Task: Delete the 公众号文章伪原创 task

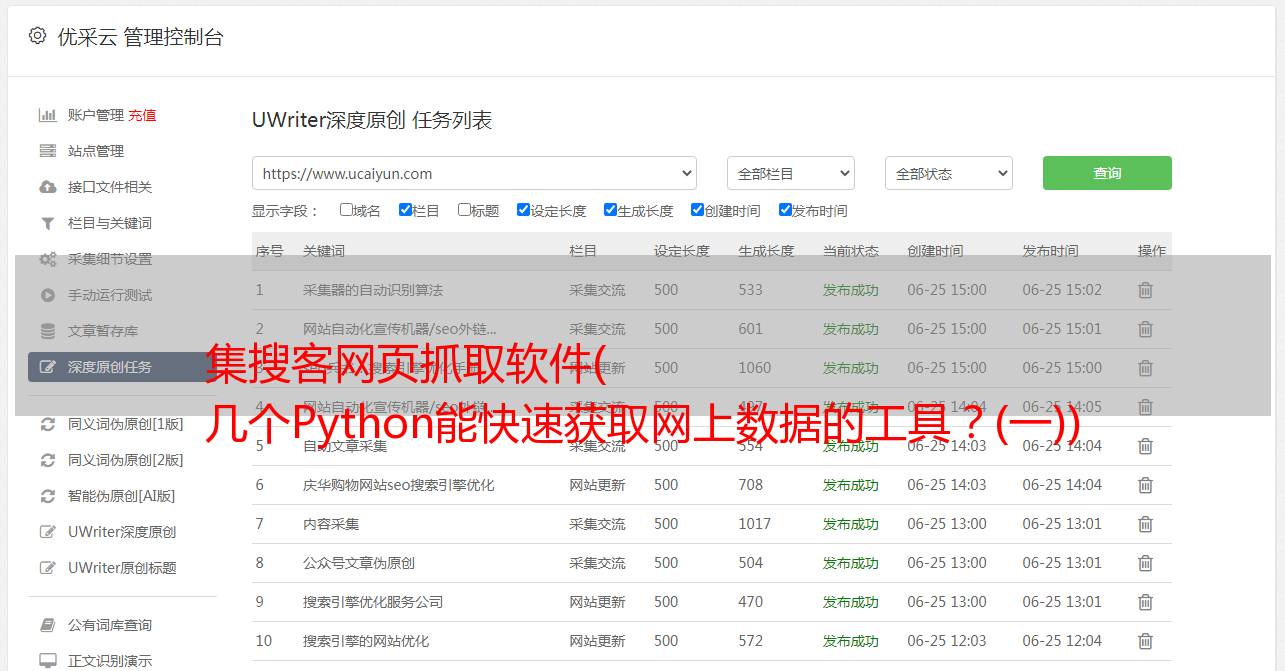Action: coord(1145,563)
